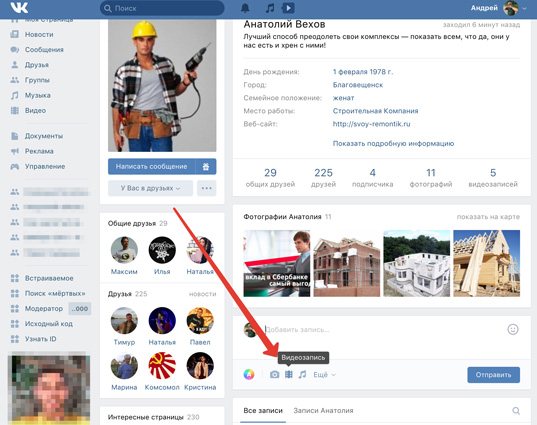This screenshot has width=537, height=425.
Task: Open Управление in left sidebar
Action: point(45,166)
